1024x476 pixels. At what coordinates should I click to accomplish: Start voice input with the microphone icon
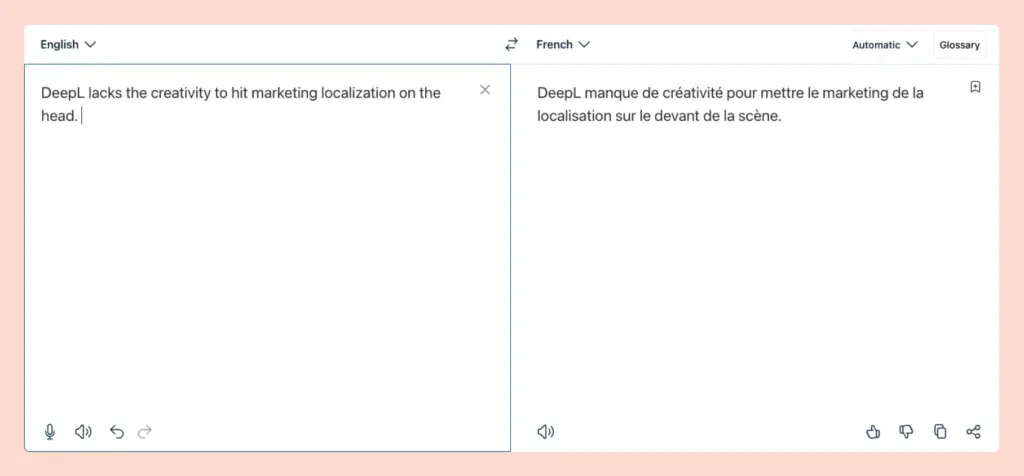(50, 432)
